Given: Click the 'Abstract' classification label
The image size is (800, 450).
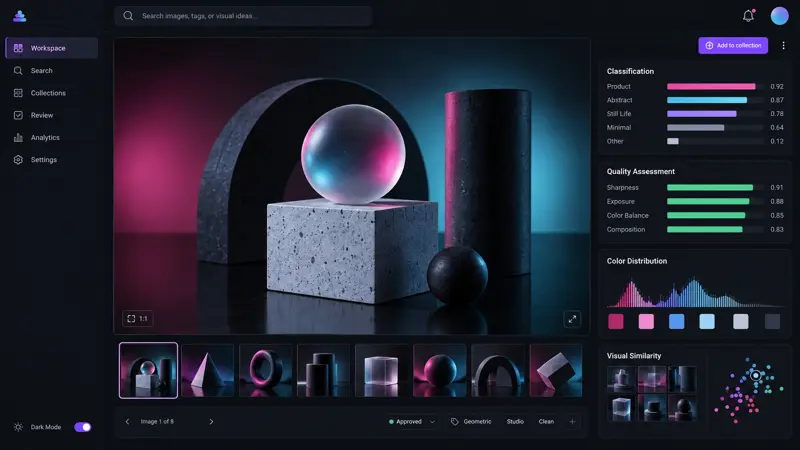Looking at the screenshot, I should click(x=619, y=100).
